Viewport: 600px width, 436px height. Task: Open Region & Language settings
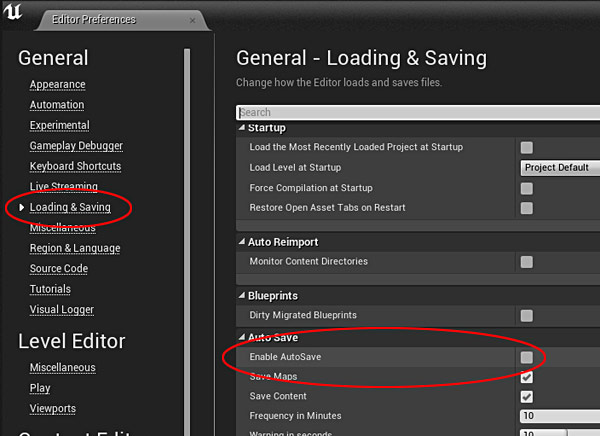tap(75, 248)
